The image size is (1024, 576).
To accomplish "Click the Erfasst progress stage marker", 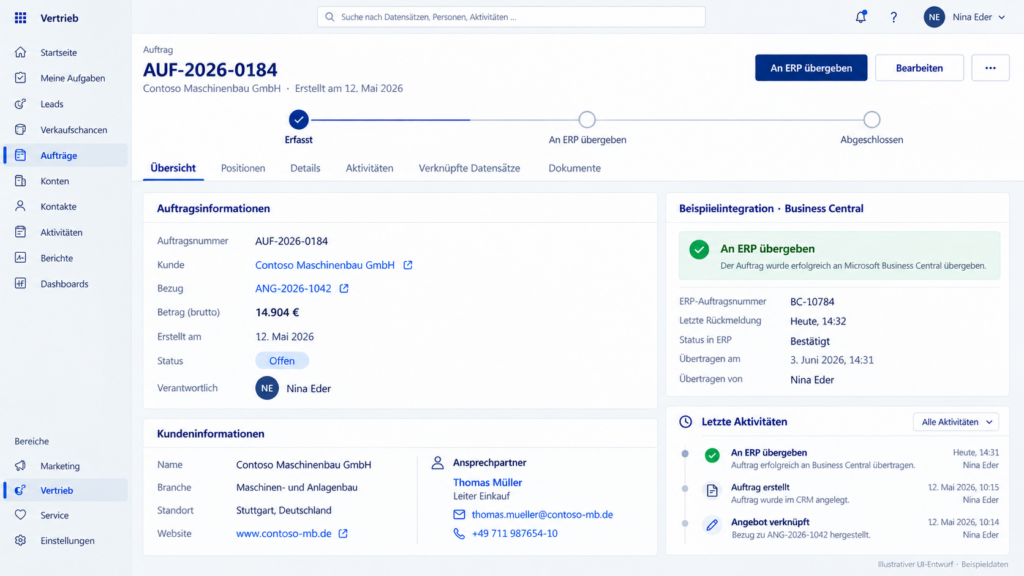I will coord(298,120).
